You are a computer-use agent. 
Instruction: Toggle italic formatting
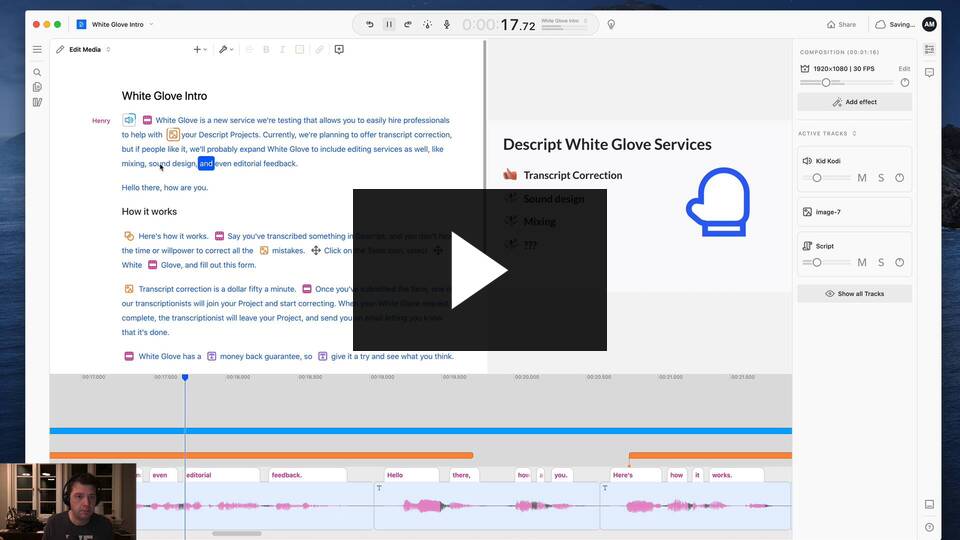coord(282,50)
